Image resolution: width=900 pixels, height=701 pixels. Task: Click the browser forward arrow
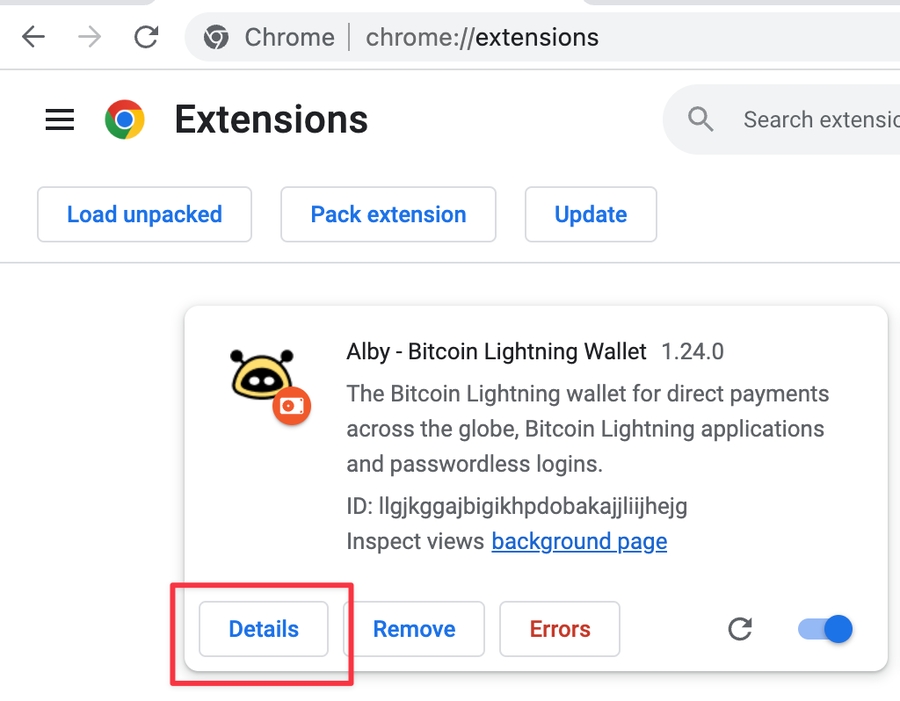click(x=90, y=37)
